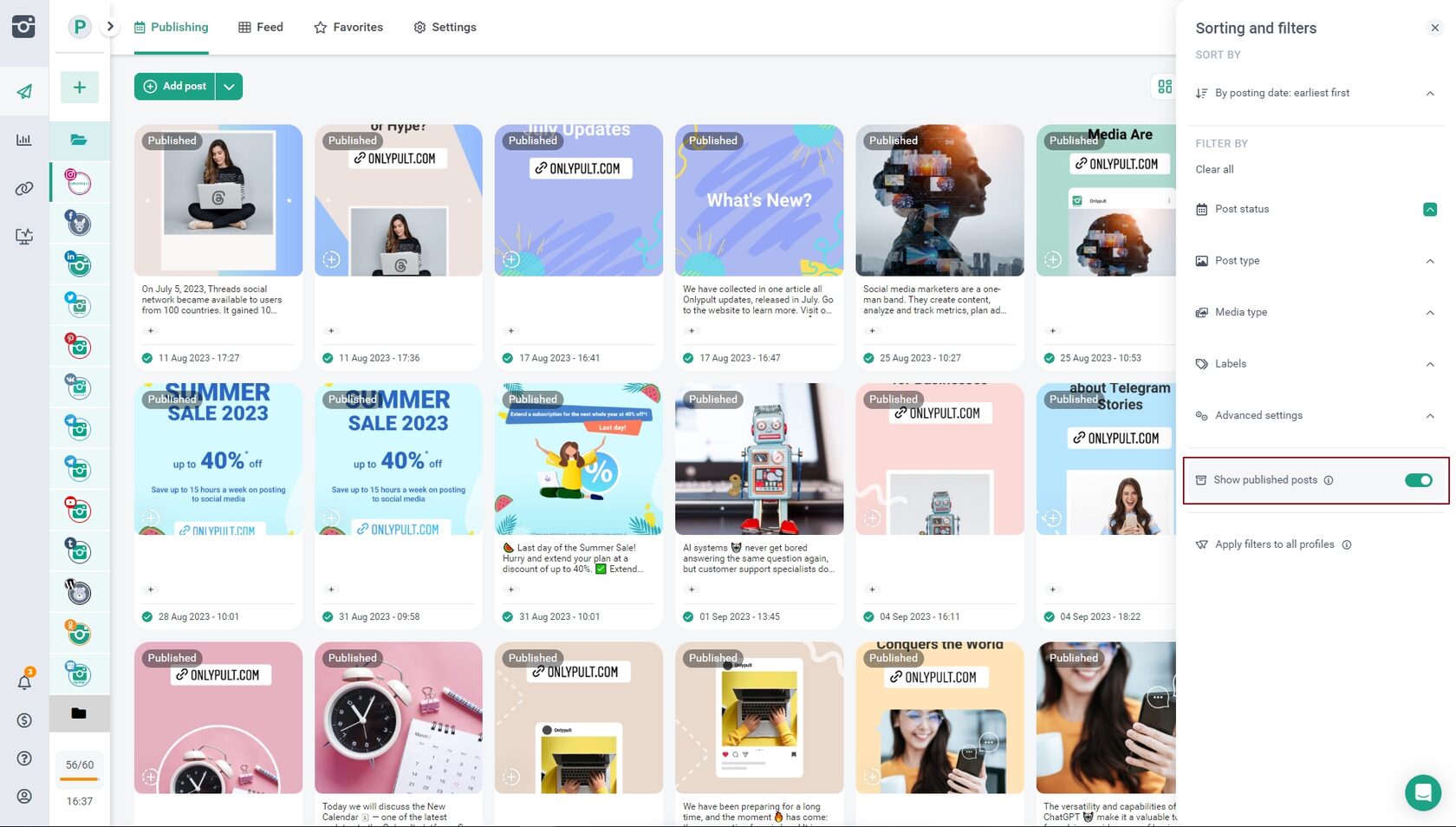Click the Onlypult camera logo
The image size is (1456, 827).
24,27
